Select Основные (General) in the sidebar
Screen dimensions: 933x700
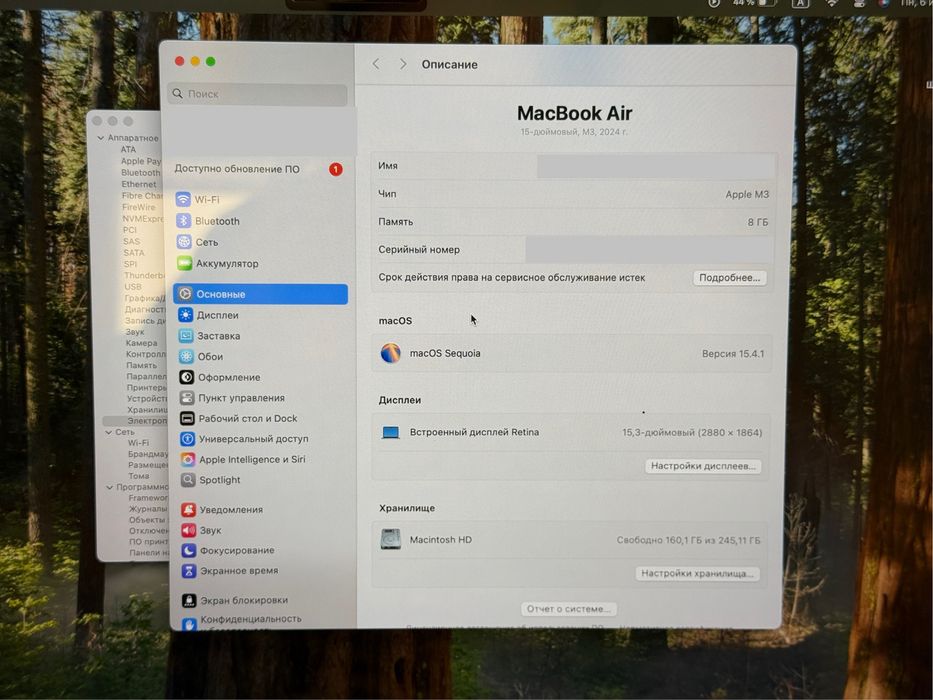(x=261, y=294)
